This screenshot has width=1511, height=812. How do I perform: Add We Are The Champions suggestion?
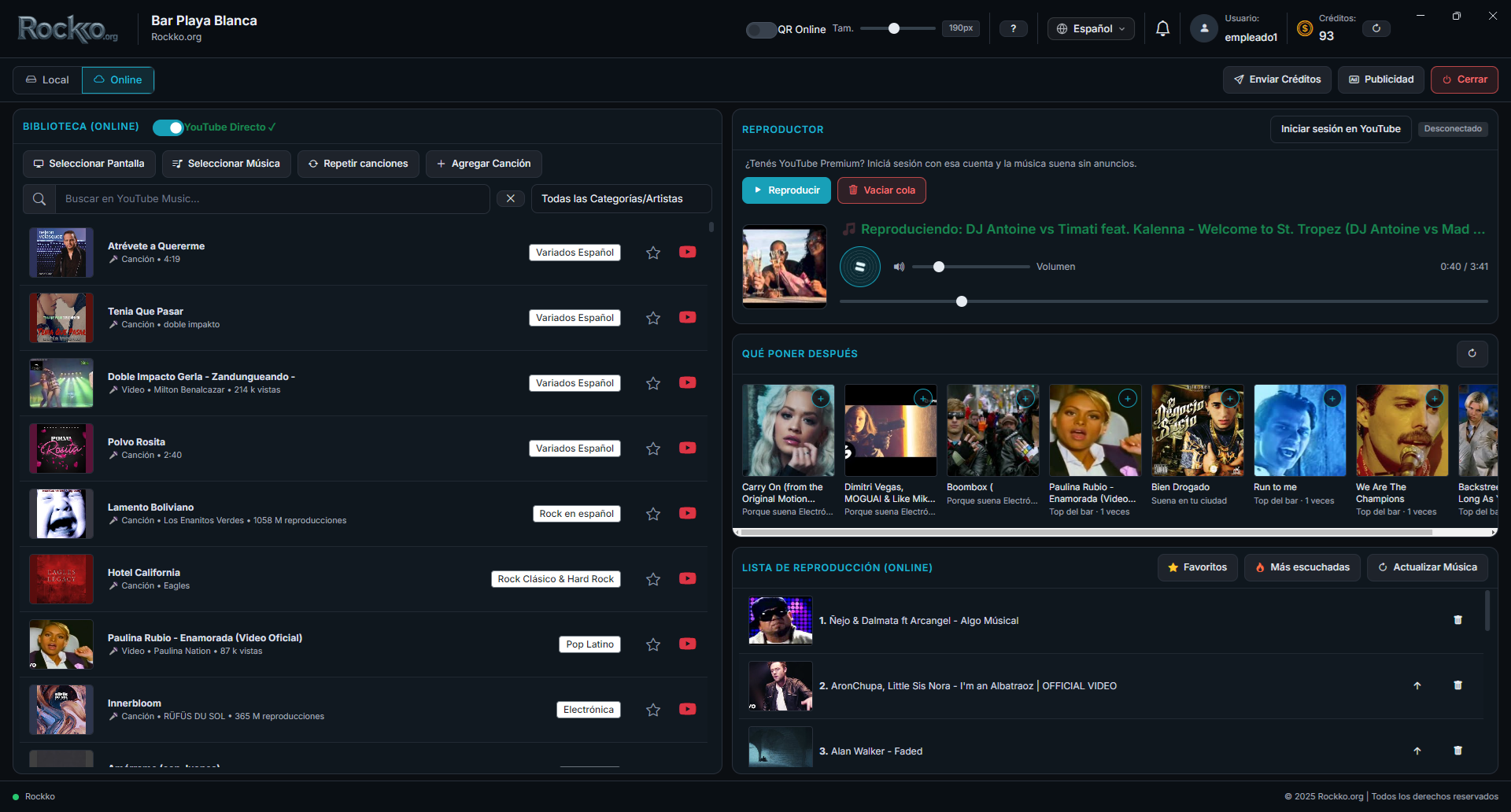point(1435,398)
